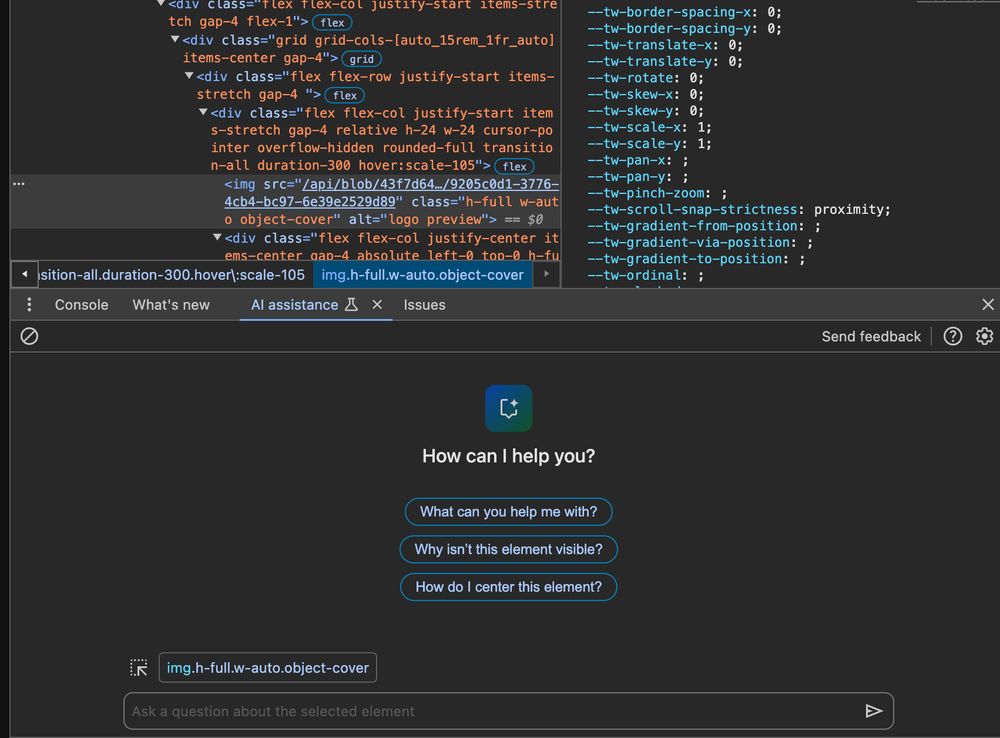Collapse the flex-col justify-center div node
Screen dimensions: 1000x738
point(217,237)
